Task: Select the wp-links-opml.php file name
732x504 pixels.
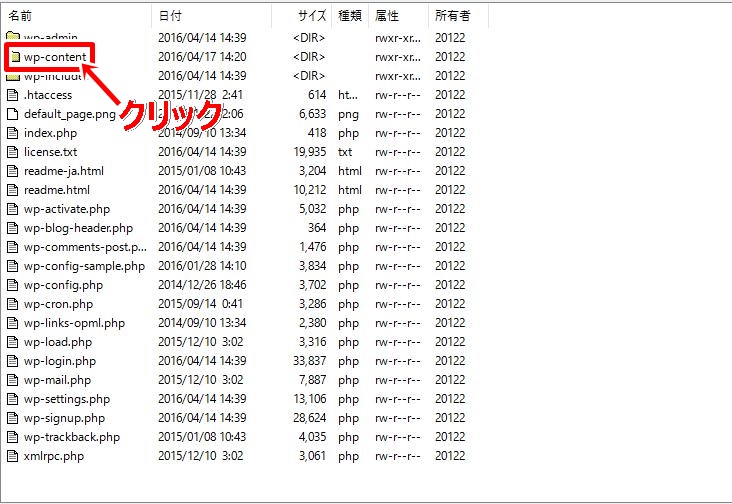Action: pos(75,323)
